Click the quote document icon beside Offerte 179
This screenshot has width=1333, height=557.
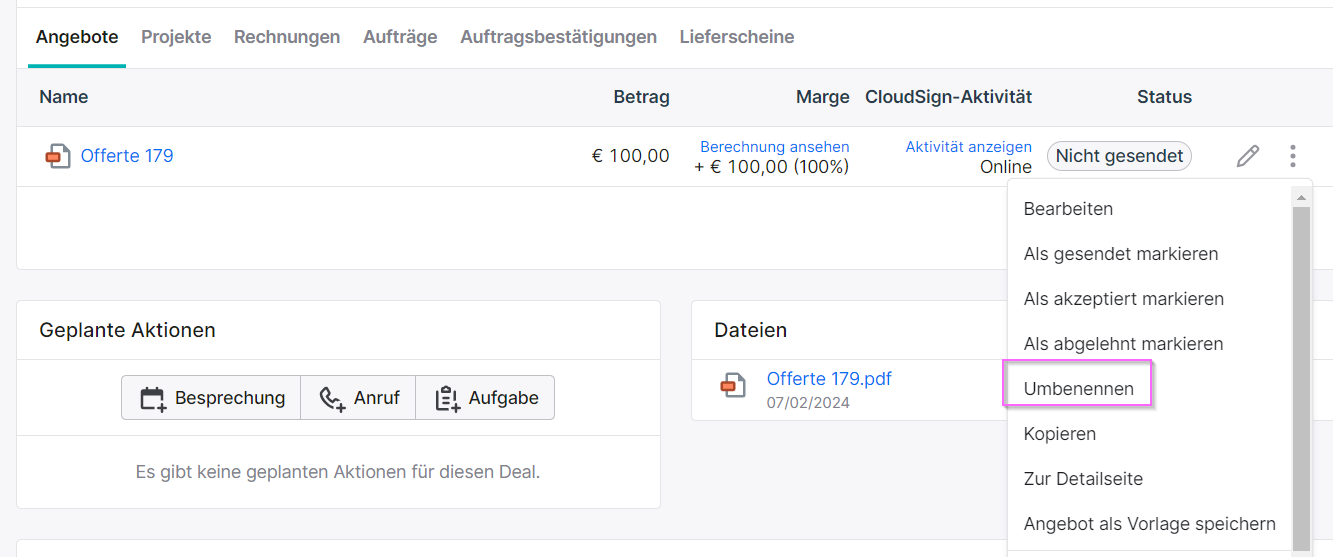(x=58, y=156)
